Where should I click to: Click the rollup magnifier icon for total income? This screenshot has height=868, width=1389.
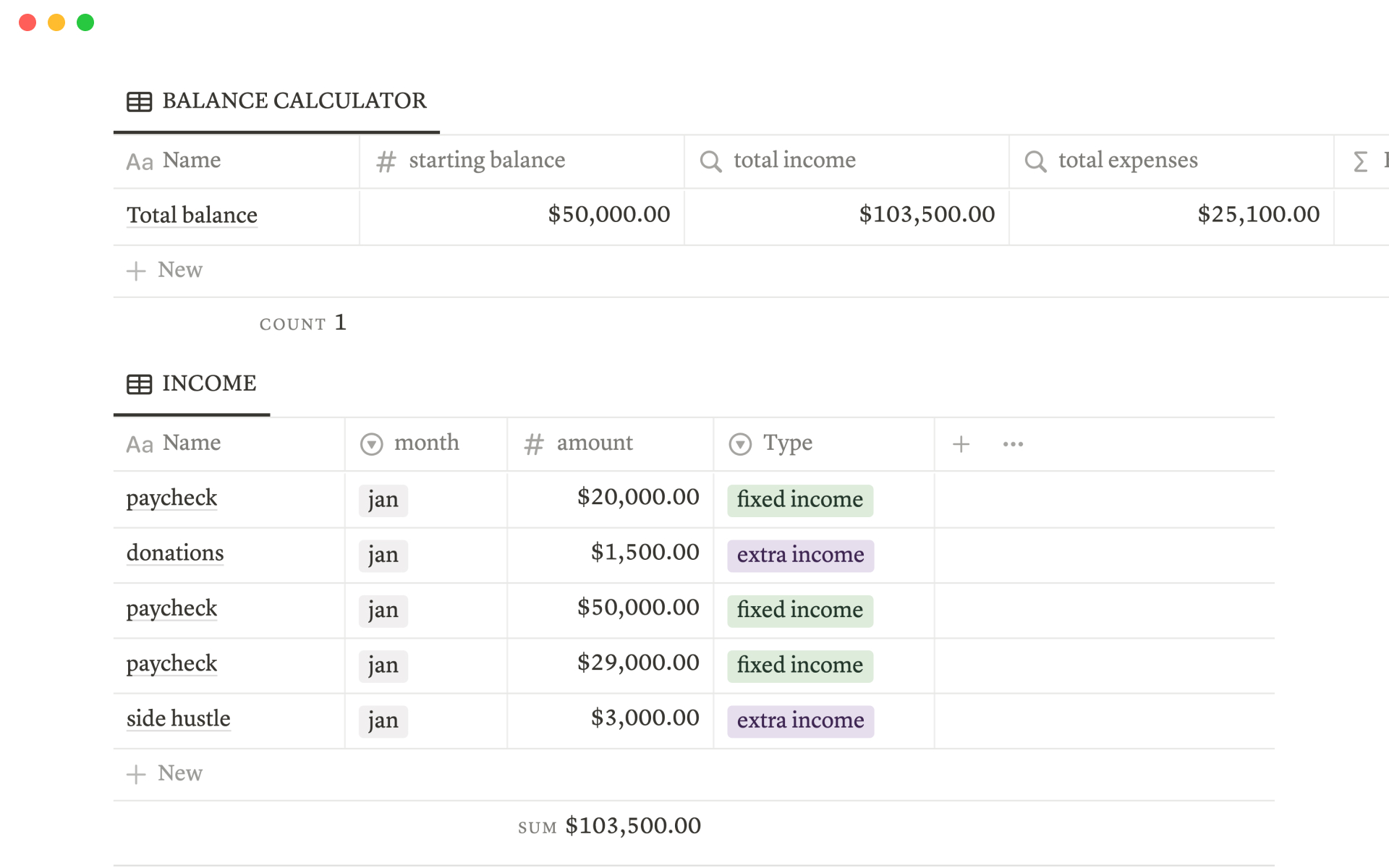pos(710,161)
